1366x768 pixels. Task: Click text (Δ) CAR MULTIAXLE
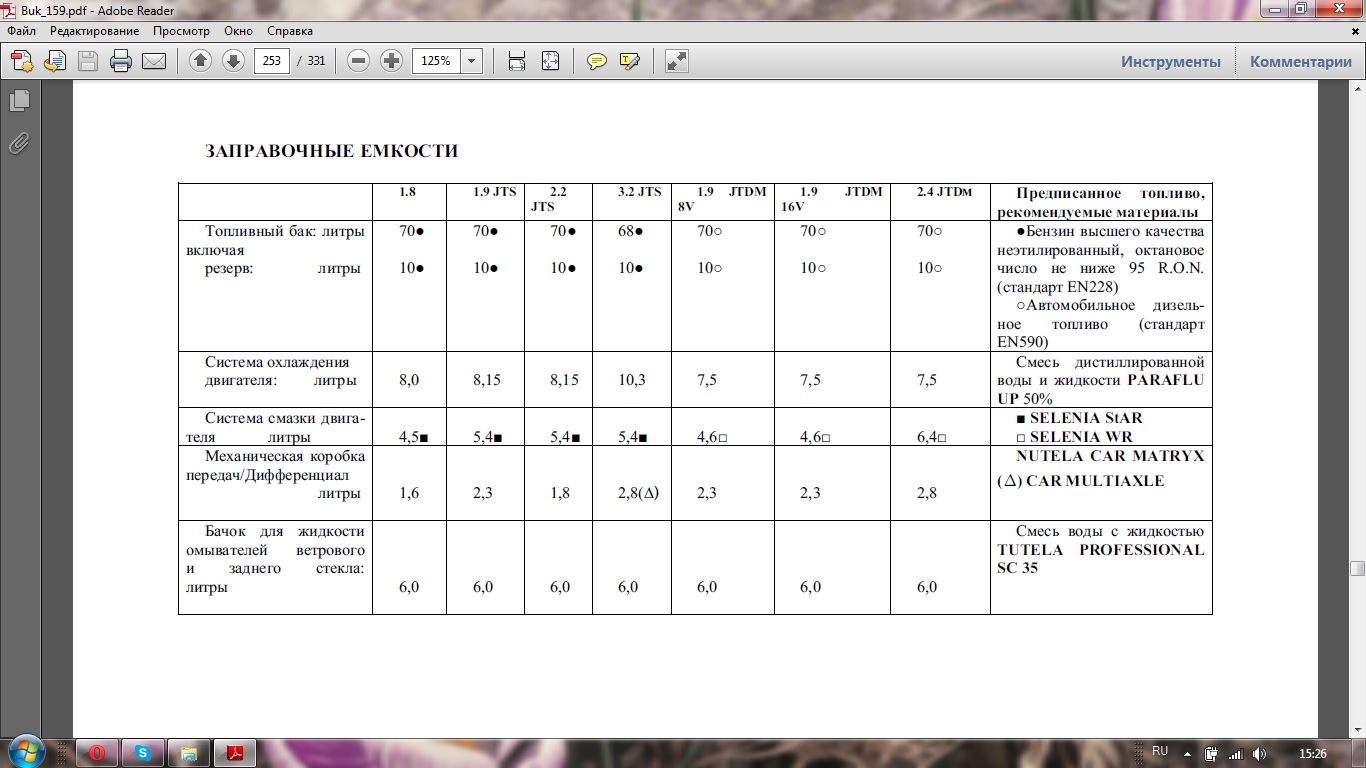coord(1081,481)
